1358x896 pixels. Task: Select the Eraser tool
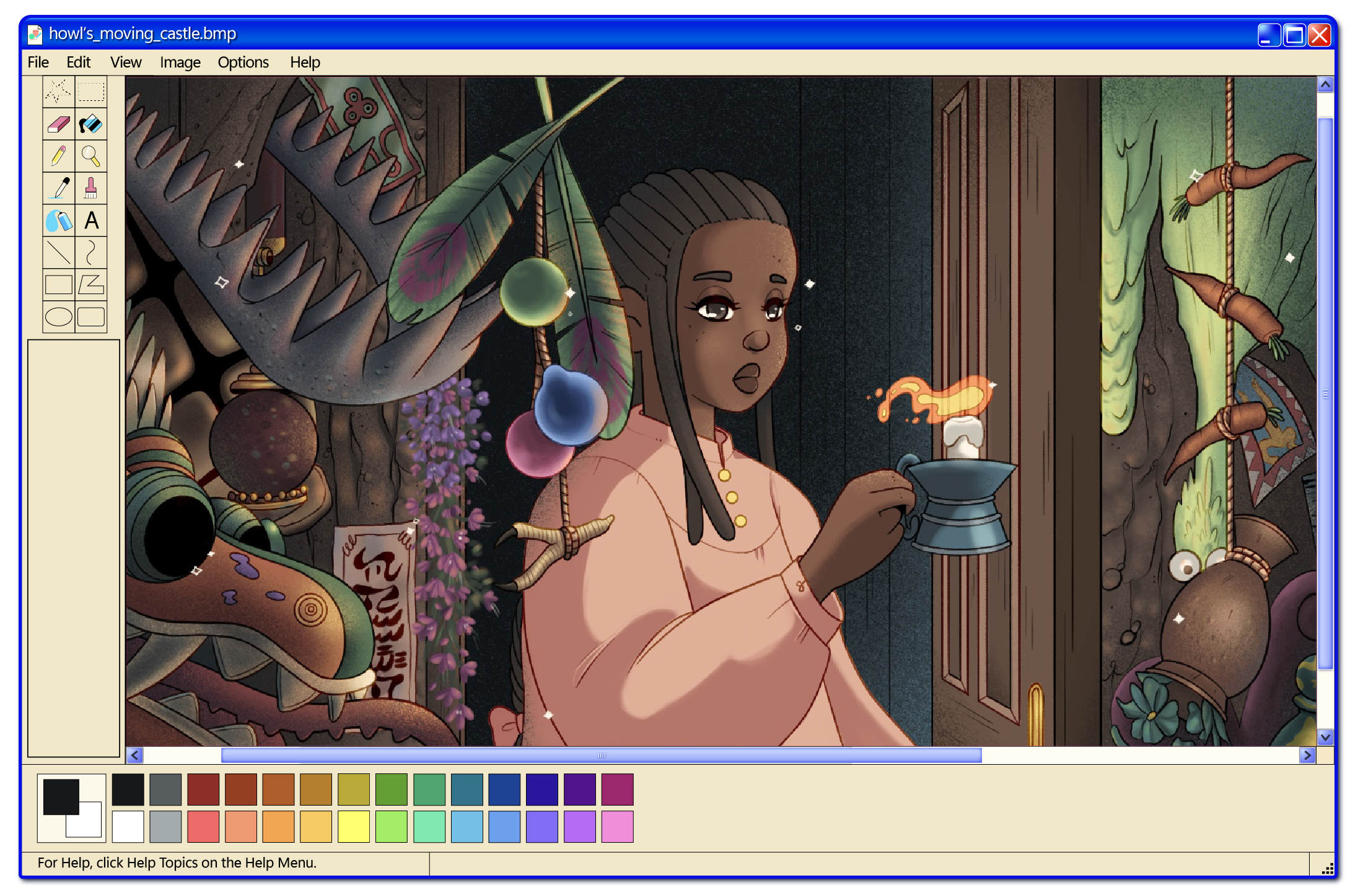click(x=59, y=124)
